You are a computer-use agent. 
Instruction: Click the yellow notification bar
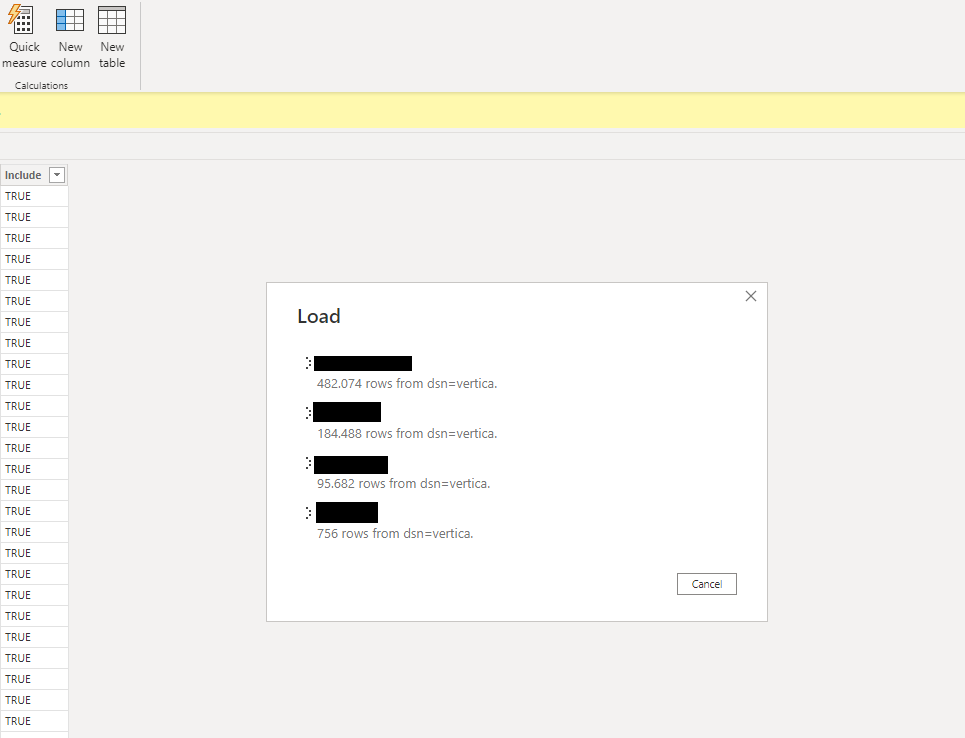tap(482, 111)
